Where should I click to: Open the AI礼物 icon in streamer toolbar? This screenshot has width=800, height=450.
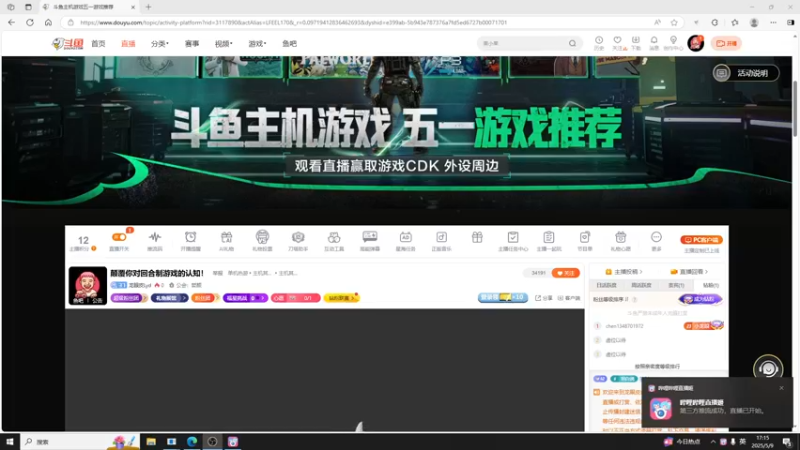point(226,237)
